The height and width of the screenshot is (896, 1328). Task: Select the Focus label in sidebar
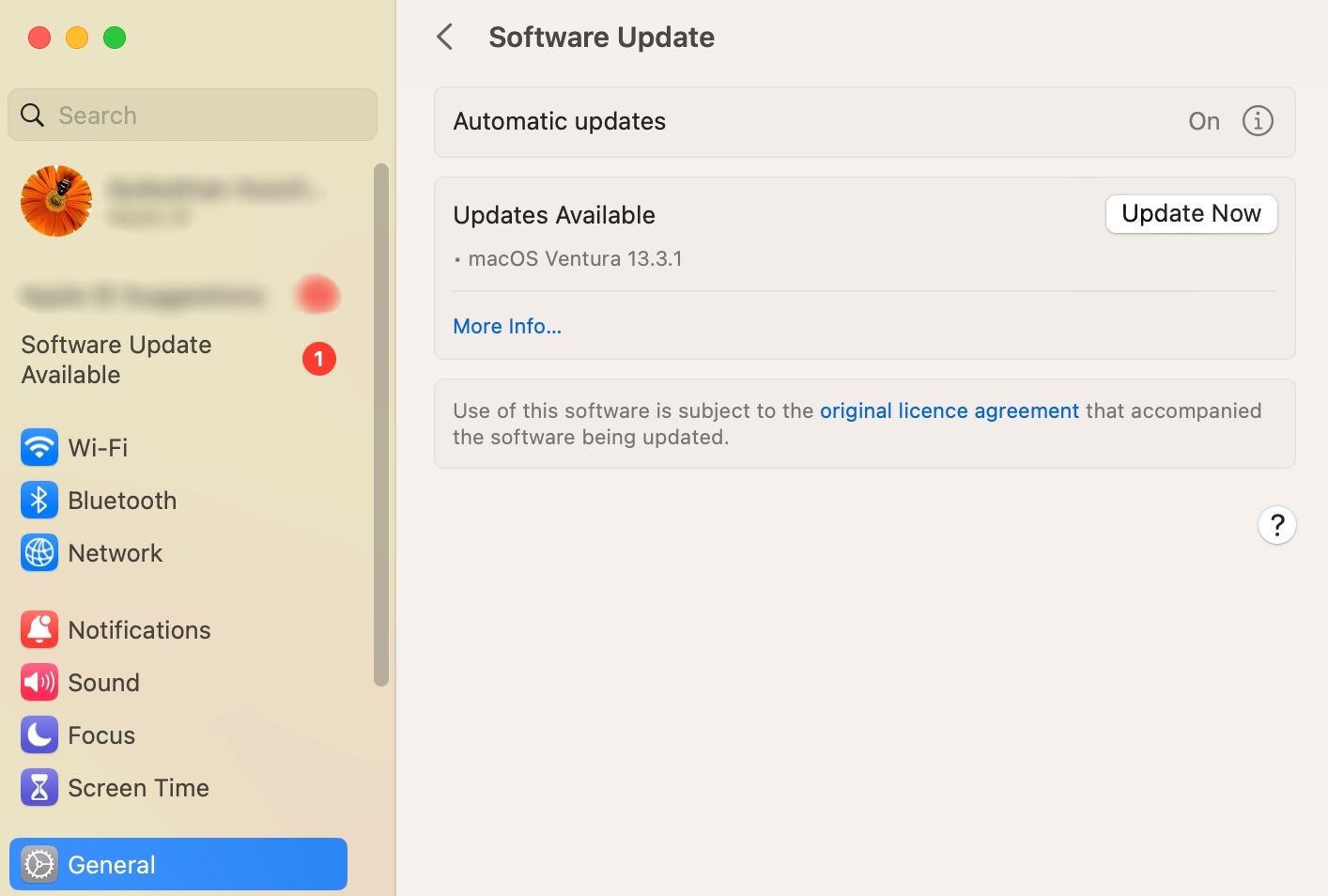coord(101,735)
